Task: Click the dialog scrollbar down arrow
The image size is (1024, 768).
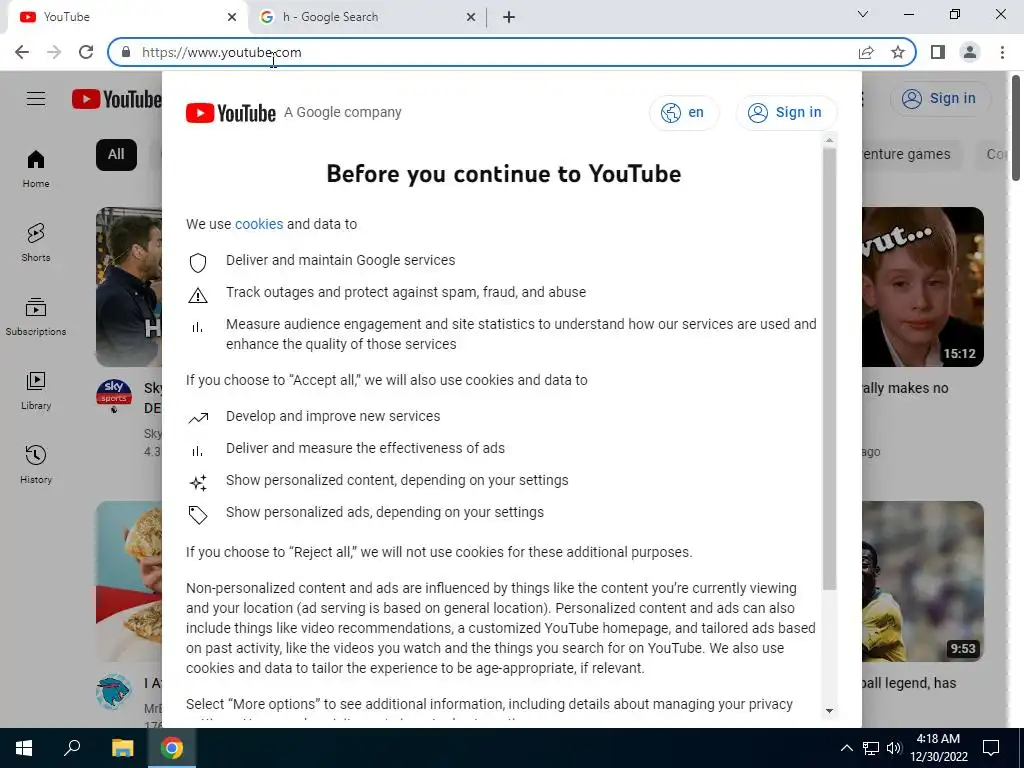Action: pos(829,711)
